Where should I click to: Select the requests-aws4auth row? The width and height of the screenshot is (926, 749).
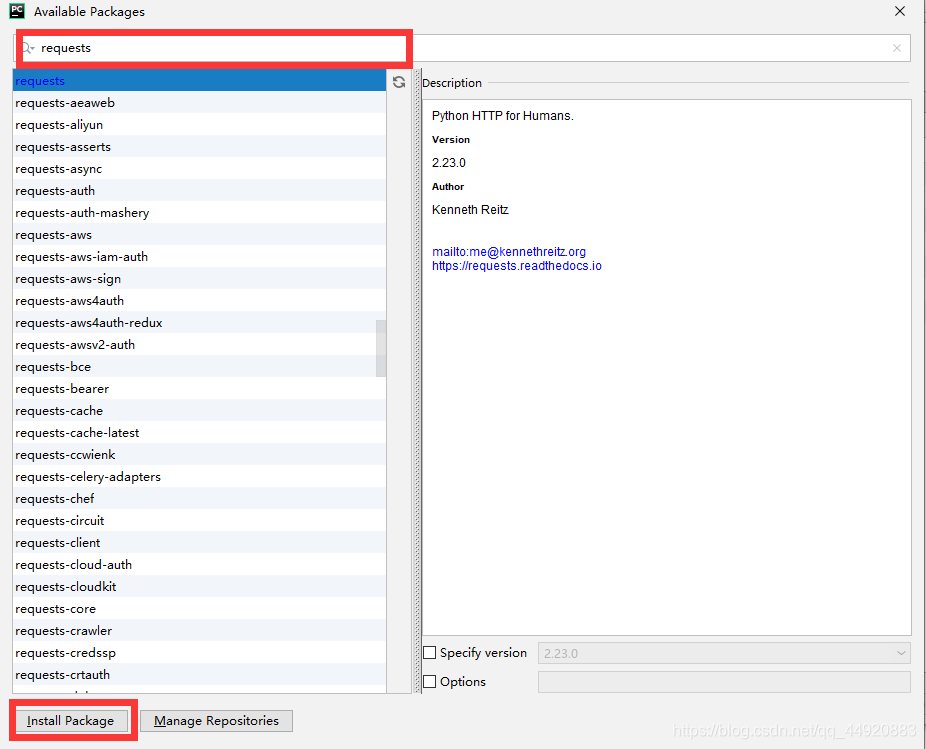pos(199,301)
